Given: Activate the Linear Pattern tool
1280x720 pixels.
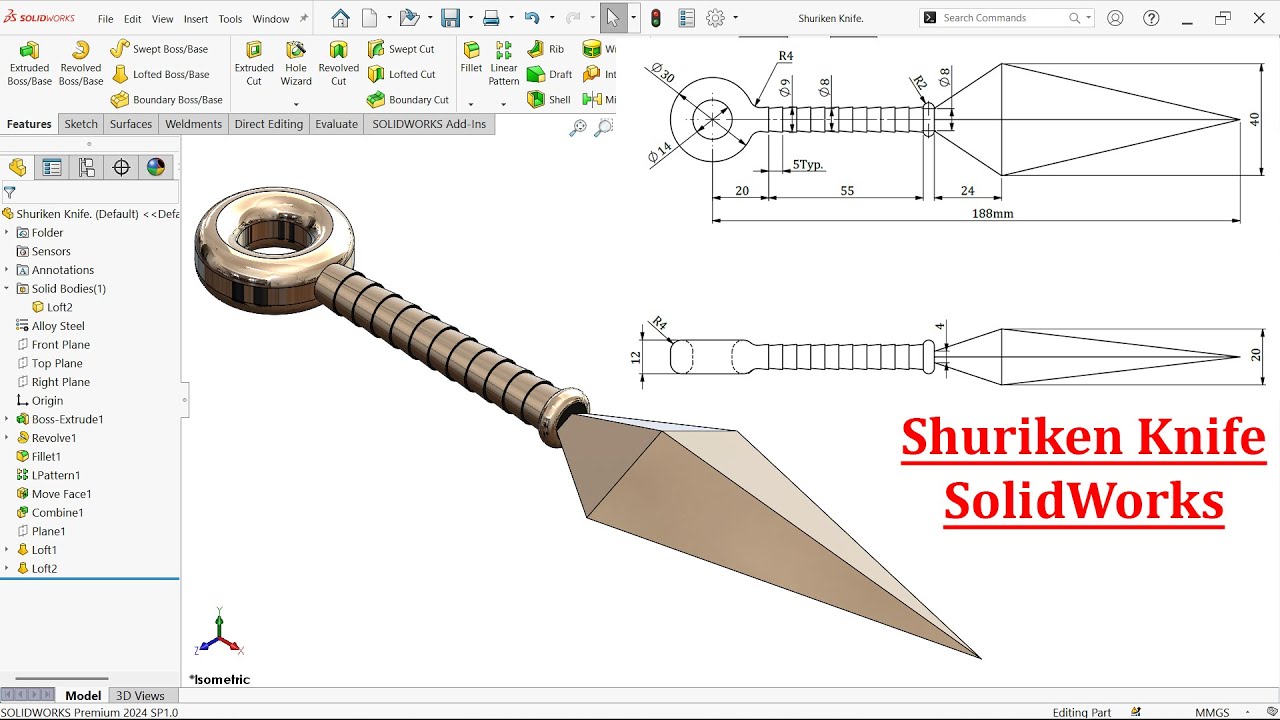Looking at the screenshot, I should (x=504, y=64).
